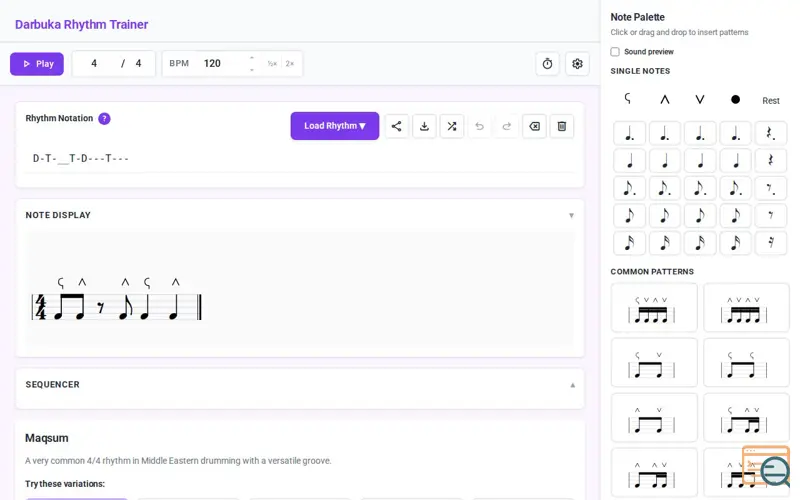Insert the Tek-Ka-Tek-Ka sixteenths pattern

pyautogui.click(x=746, y=308)
